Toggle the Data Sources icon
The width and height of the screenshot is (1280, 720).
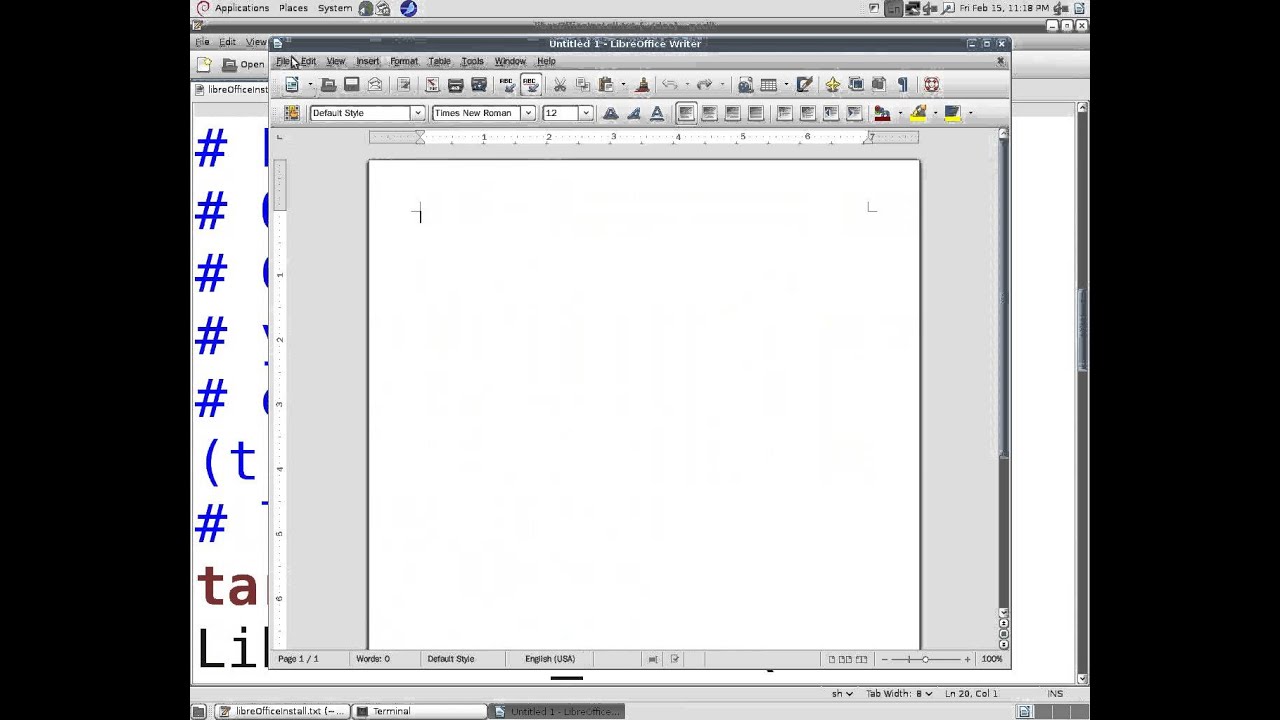point(879,84)
